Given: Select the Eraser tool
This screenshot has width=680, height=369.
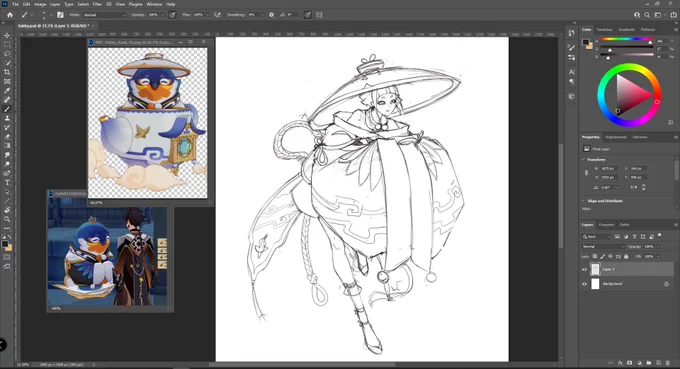Looking at the screenshot, I should pyautogui.click(x=7, y=137).
